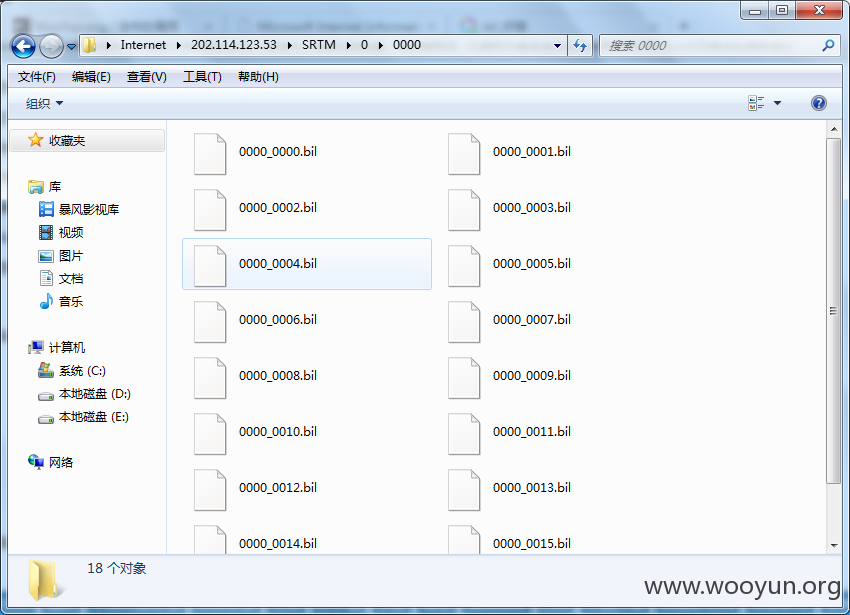
Task: Click the scroll up arrow of file list
Action: point(834,129)
